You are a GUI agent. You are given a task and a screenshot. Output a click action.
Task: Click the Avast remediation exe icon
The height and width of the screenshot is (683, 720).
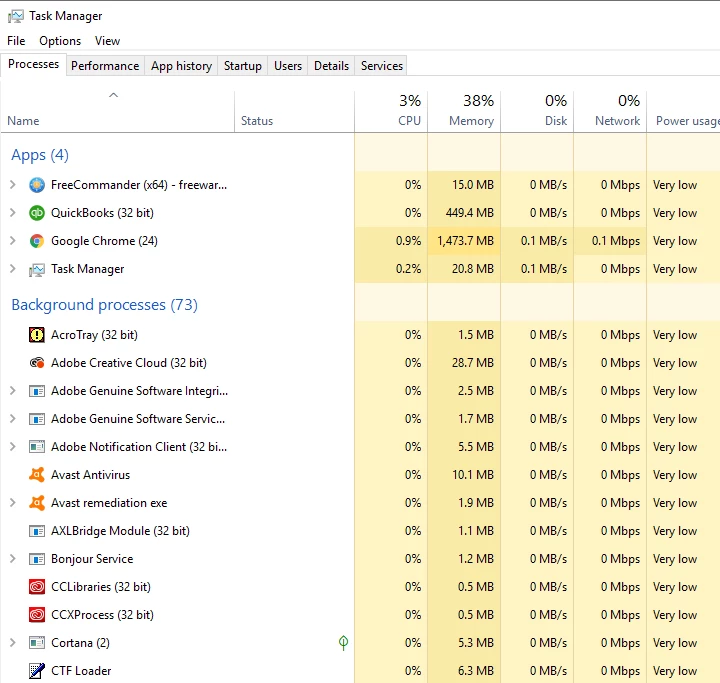point(37,503)
